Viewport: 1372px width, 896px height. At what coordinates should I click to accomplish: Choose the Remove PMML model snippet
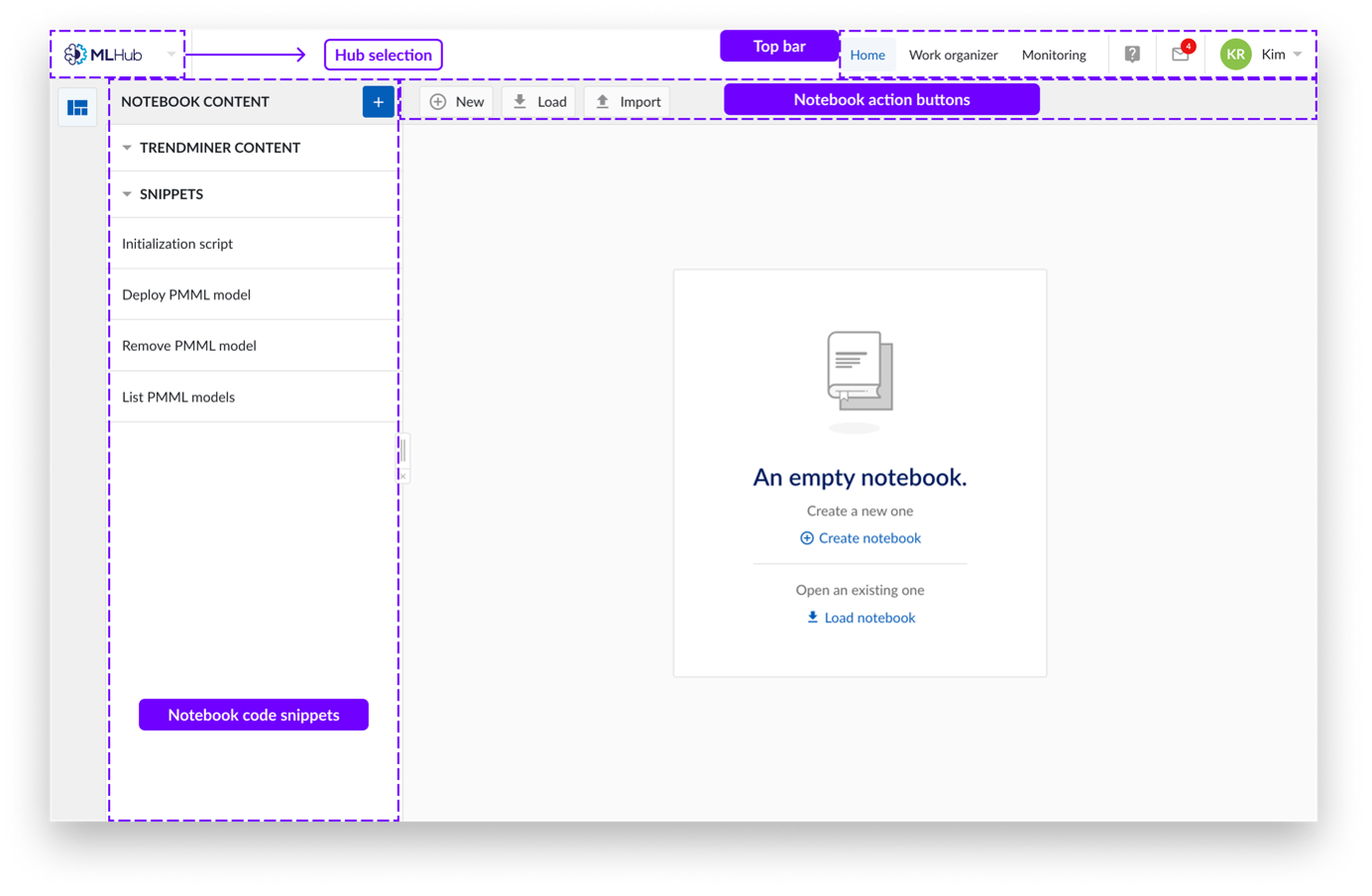click(x=189, y=346)
